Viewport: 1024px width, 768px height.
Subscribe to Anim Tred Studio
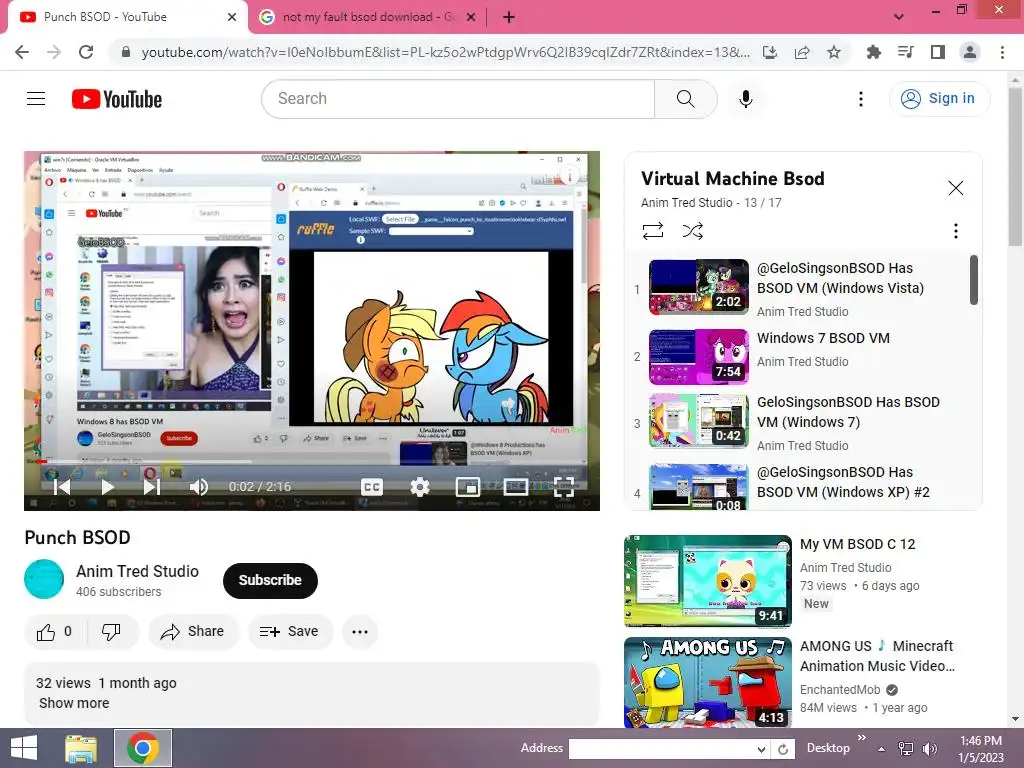point(270,580)
